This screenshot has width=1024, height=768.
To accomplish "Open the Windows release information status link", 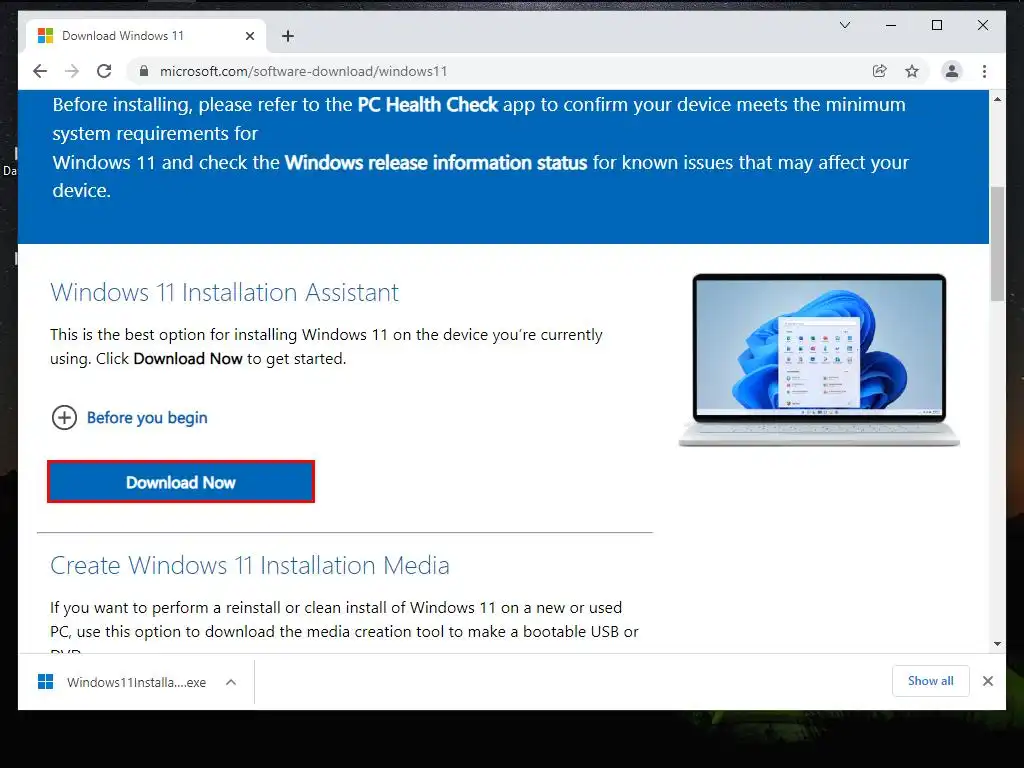I will point(436,163).
